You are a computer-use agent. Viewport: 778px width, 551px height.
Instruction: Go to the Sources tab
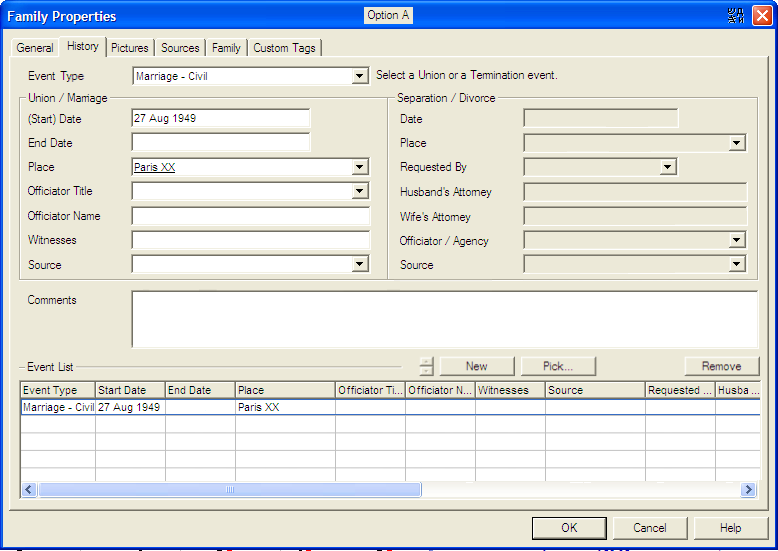[x=180, y=48]
